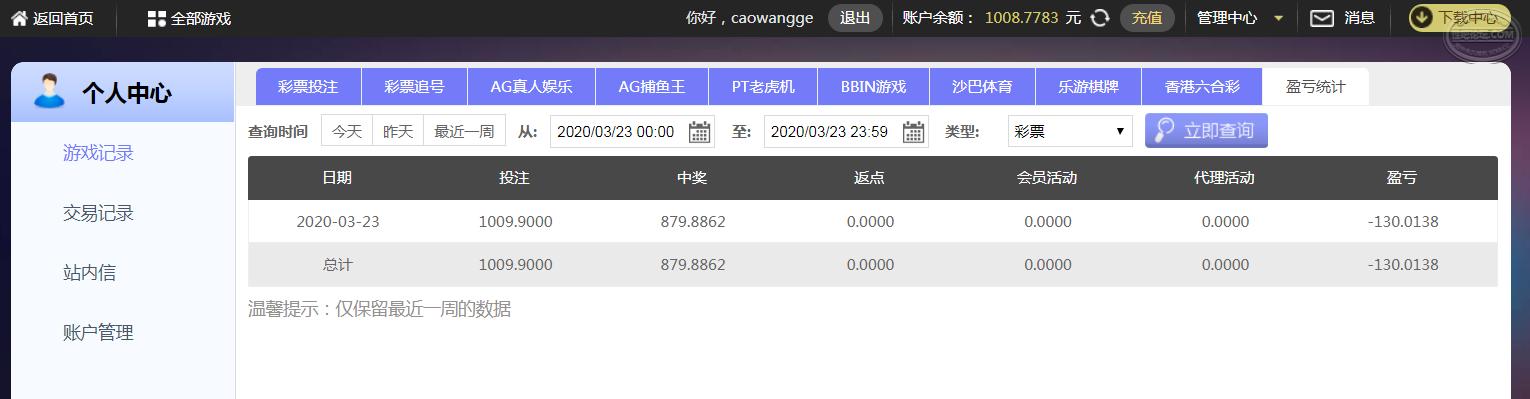Select the PT老虎机 tab
Image resolution: width=1530 pixels, height=399 pixels.
(x=763, y=86)
